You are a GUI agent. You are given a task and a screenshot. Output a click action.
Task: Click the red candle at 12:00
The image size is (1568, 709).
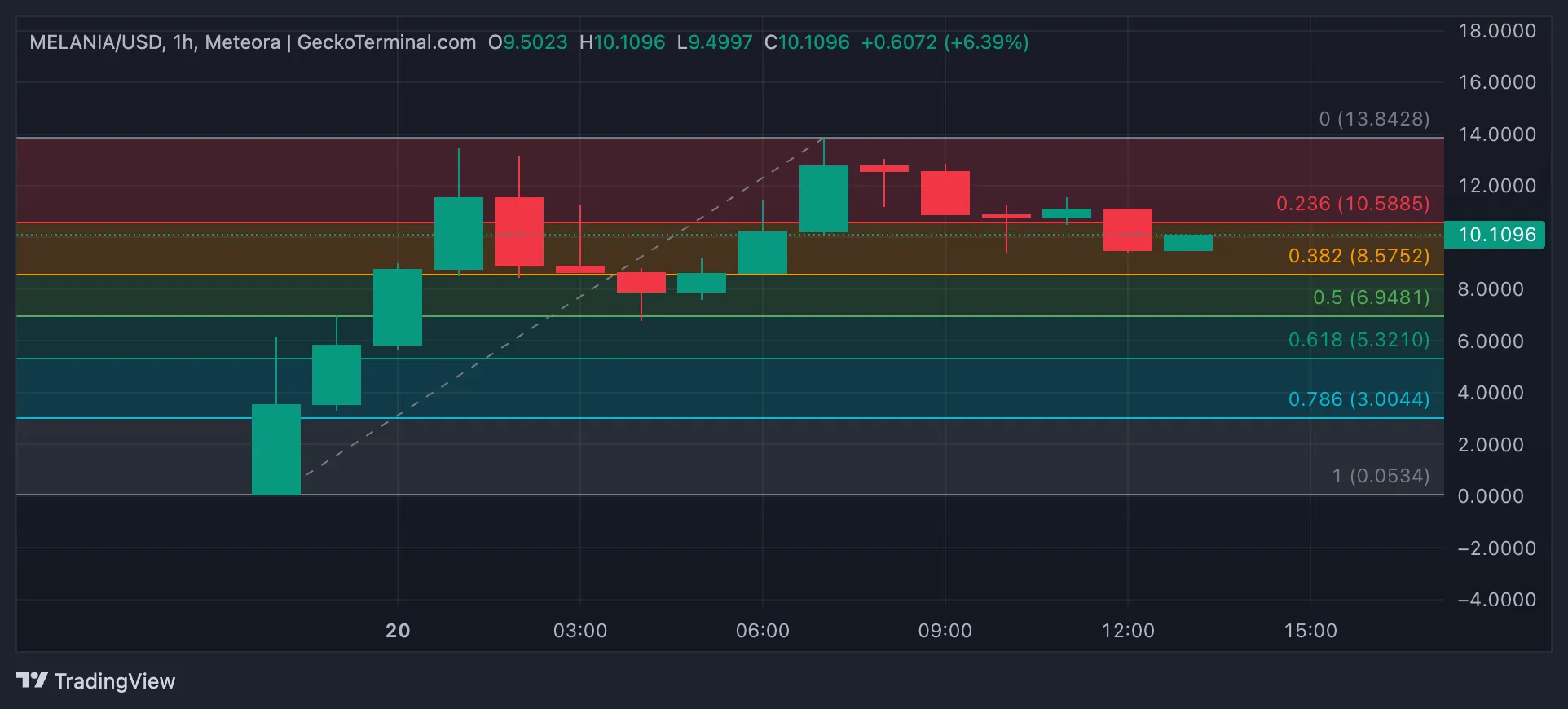pyautogui.click(x=1128, y=230)
